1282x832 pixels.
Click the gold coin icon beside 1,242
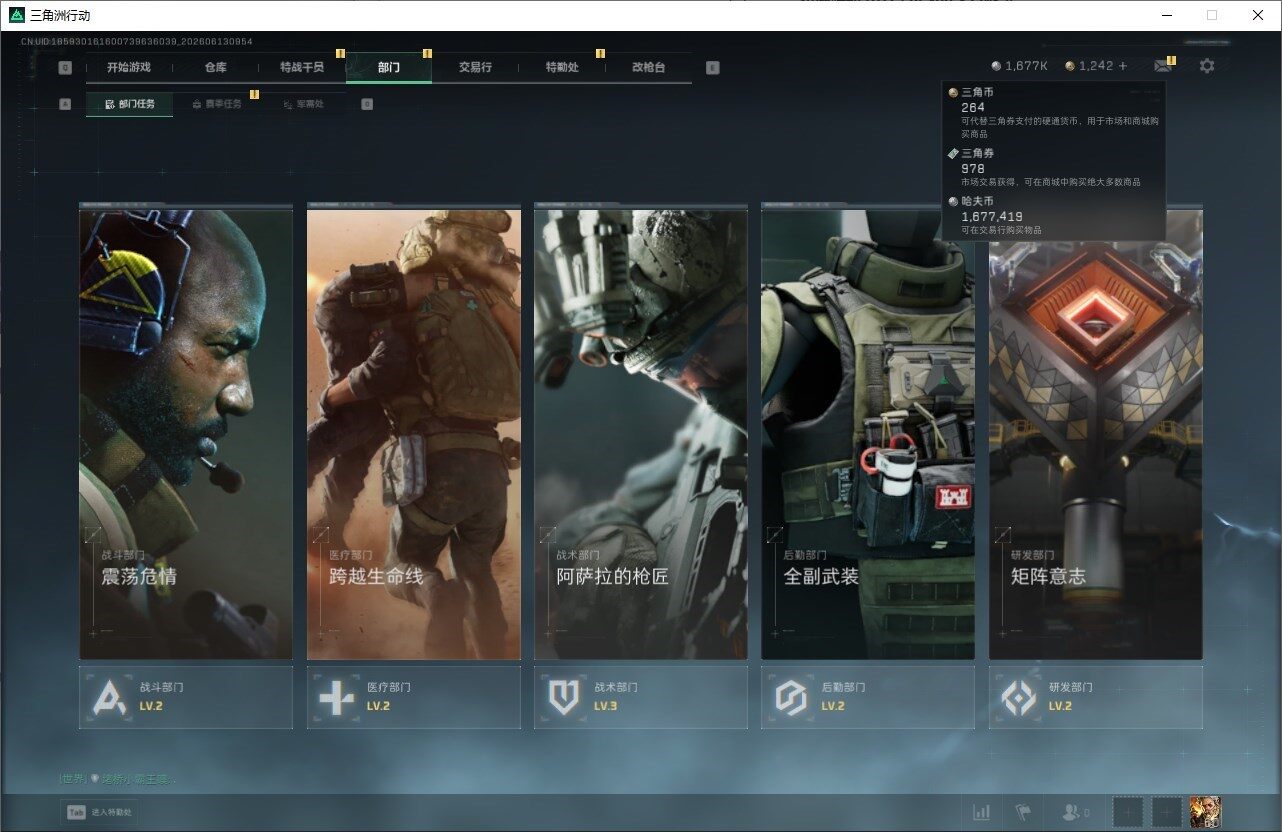[1070, 66]
